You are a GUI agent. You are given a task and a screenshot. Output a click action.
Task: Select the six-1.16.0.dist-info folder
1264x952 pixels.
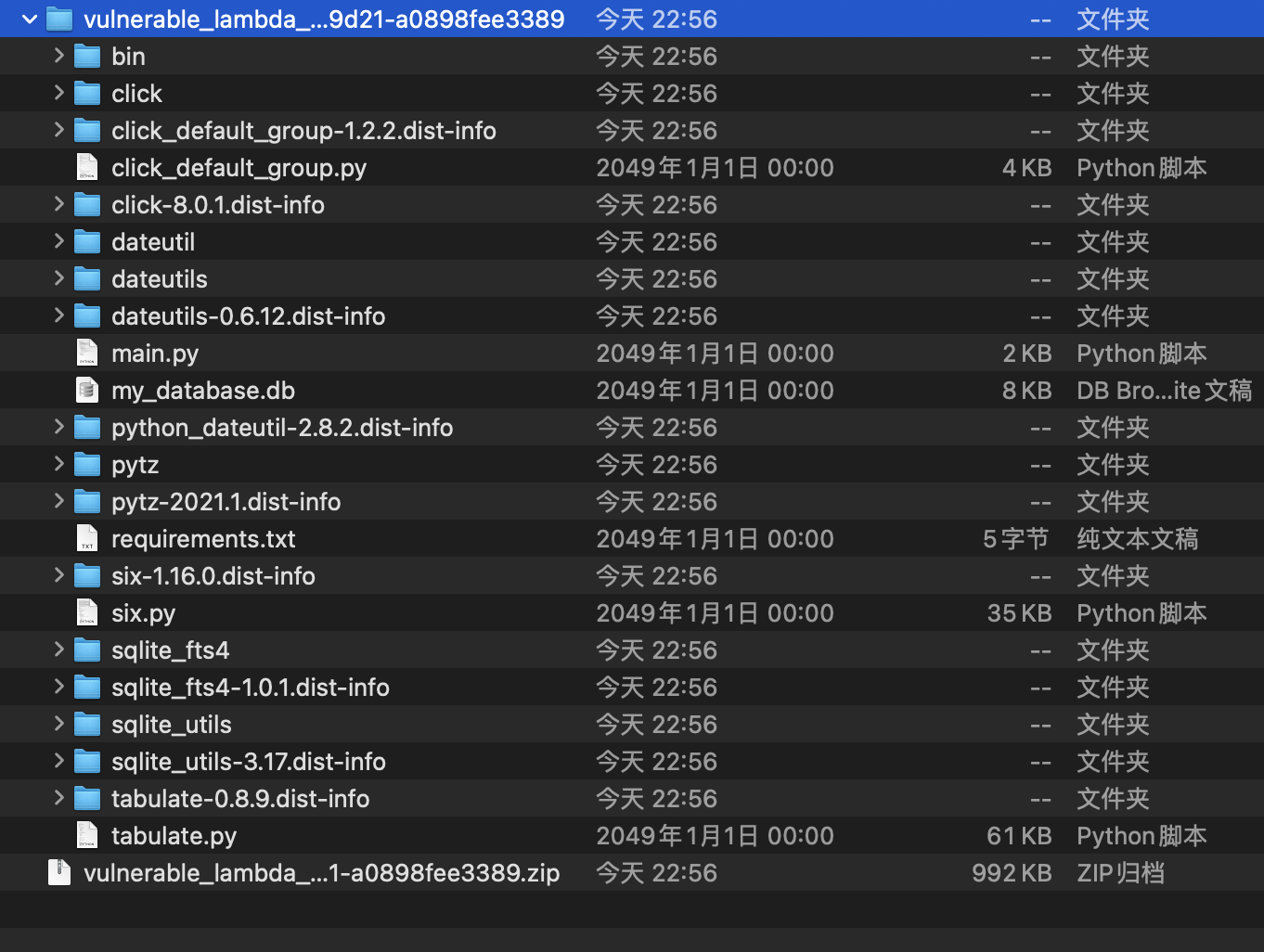click(213, 576)
